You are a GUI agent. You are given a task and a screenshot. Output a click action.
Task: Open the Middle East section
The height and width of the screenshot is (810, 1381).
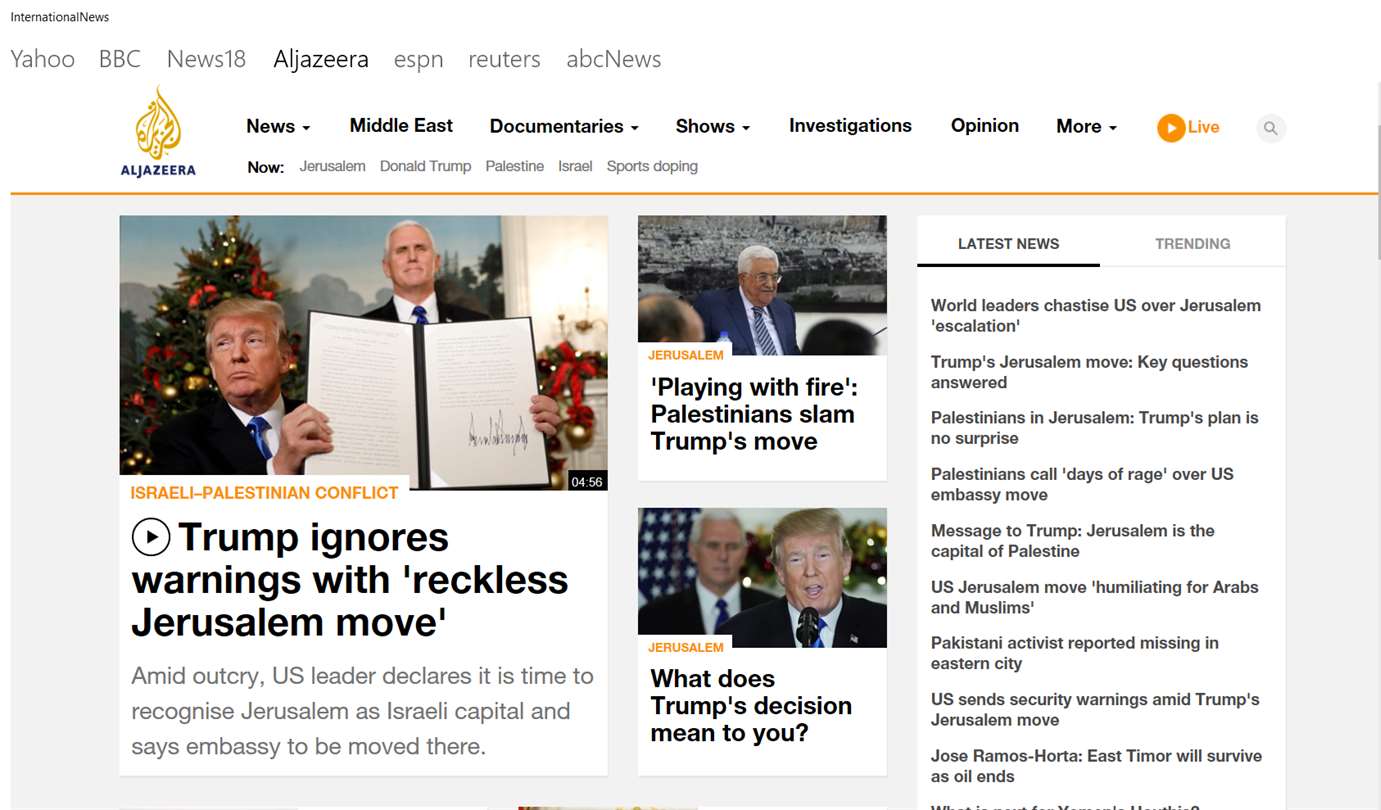[x=401, y=125]
